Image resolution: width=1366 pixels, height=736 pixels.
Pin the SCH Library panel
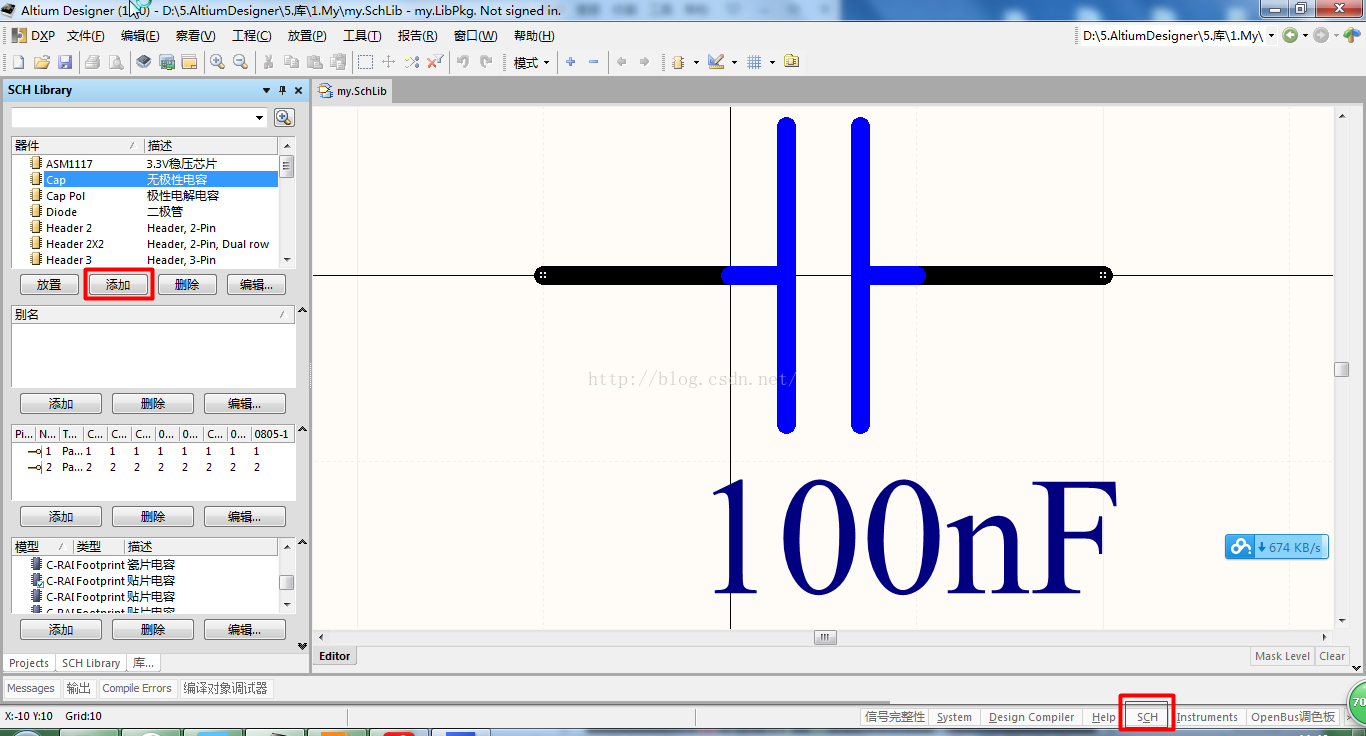282,90
